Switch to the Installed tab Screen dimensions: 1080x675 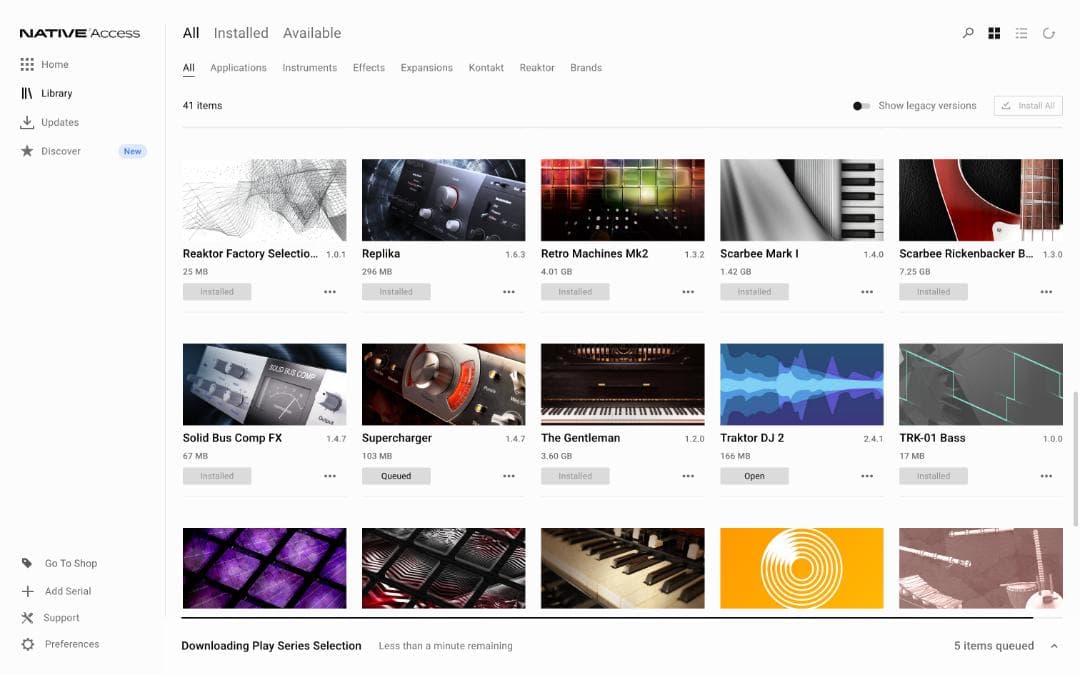pos(240,32)
